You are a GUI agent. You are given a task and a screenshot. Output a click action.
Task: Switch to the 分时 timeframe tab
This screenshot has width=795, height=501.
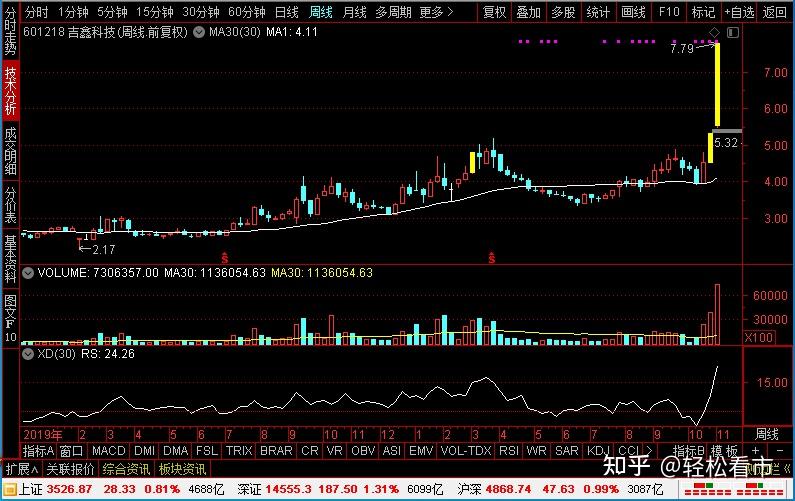tap(36, 12)
